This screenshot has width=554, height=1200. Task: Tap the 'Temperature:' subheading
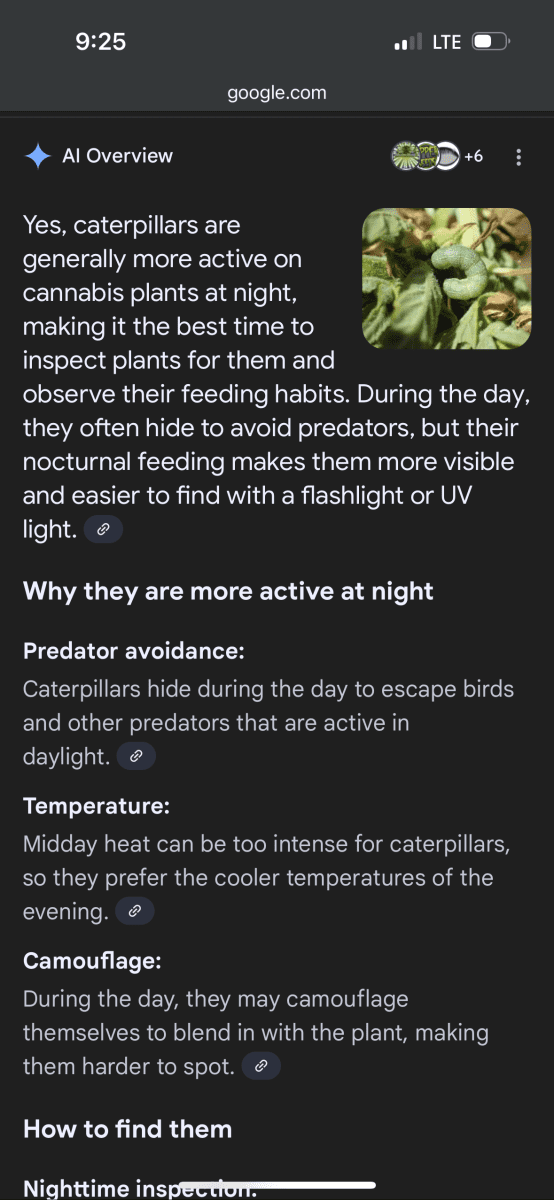(96, 807)
